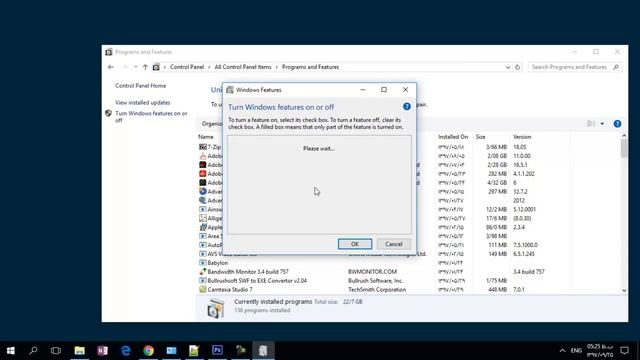Select Babylon program row
Viewport: 640px width, 360px height.
pos(408,263)
